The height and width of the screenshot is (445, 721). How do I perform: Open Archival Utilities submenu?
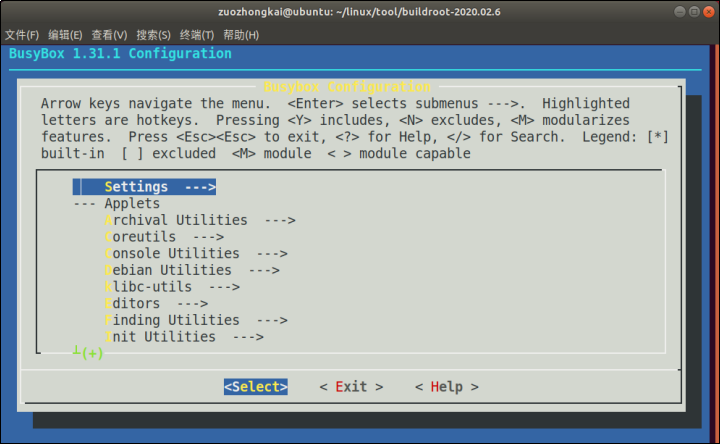200,220
